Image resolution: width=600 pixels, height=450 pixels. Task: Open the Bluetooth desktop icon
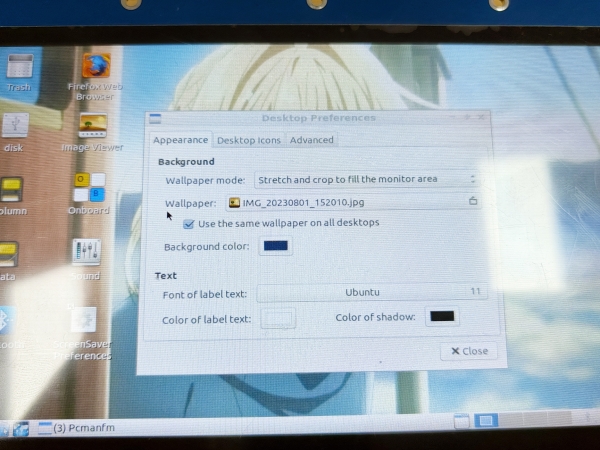(8, 322)
